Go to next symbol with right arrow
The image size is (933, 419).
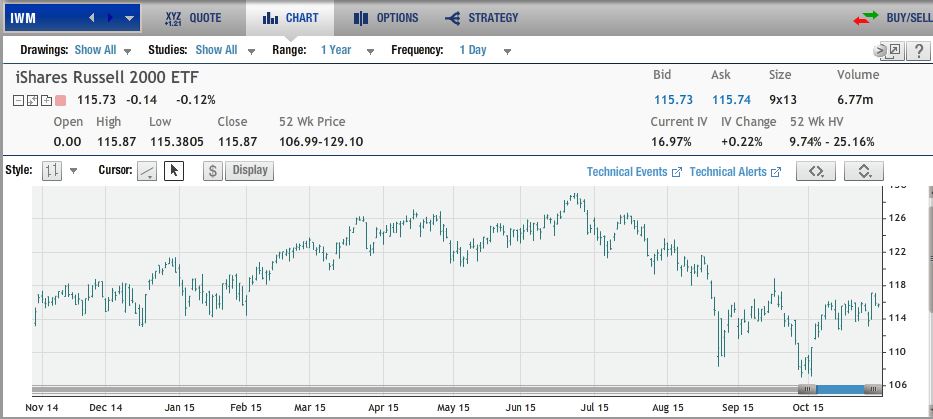(x=110, y=18)
